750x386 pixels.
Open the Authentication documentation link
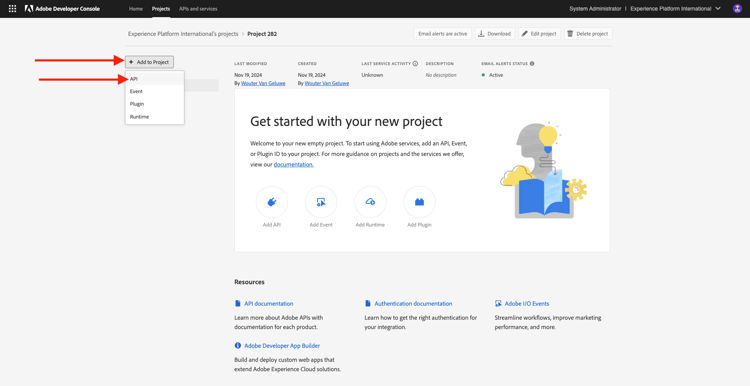click(x=413, y=304)
